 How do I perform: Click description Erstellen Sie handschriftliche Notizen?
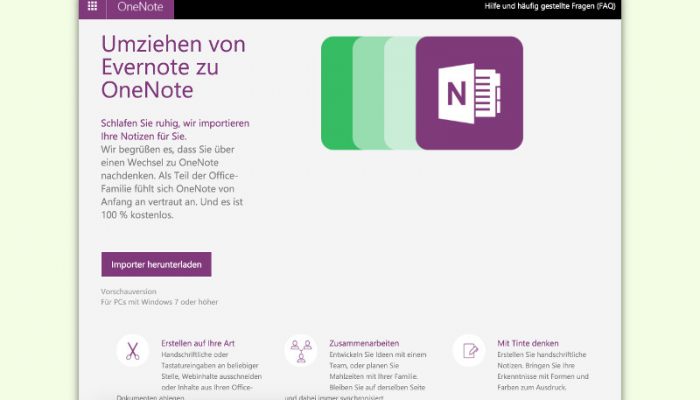coord(543,371)
